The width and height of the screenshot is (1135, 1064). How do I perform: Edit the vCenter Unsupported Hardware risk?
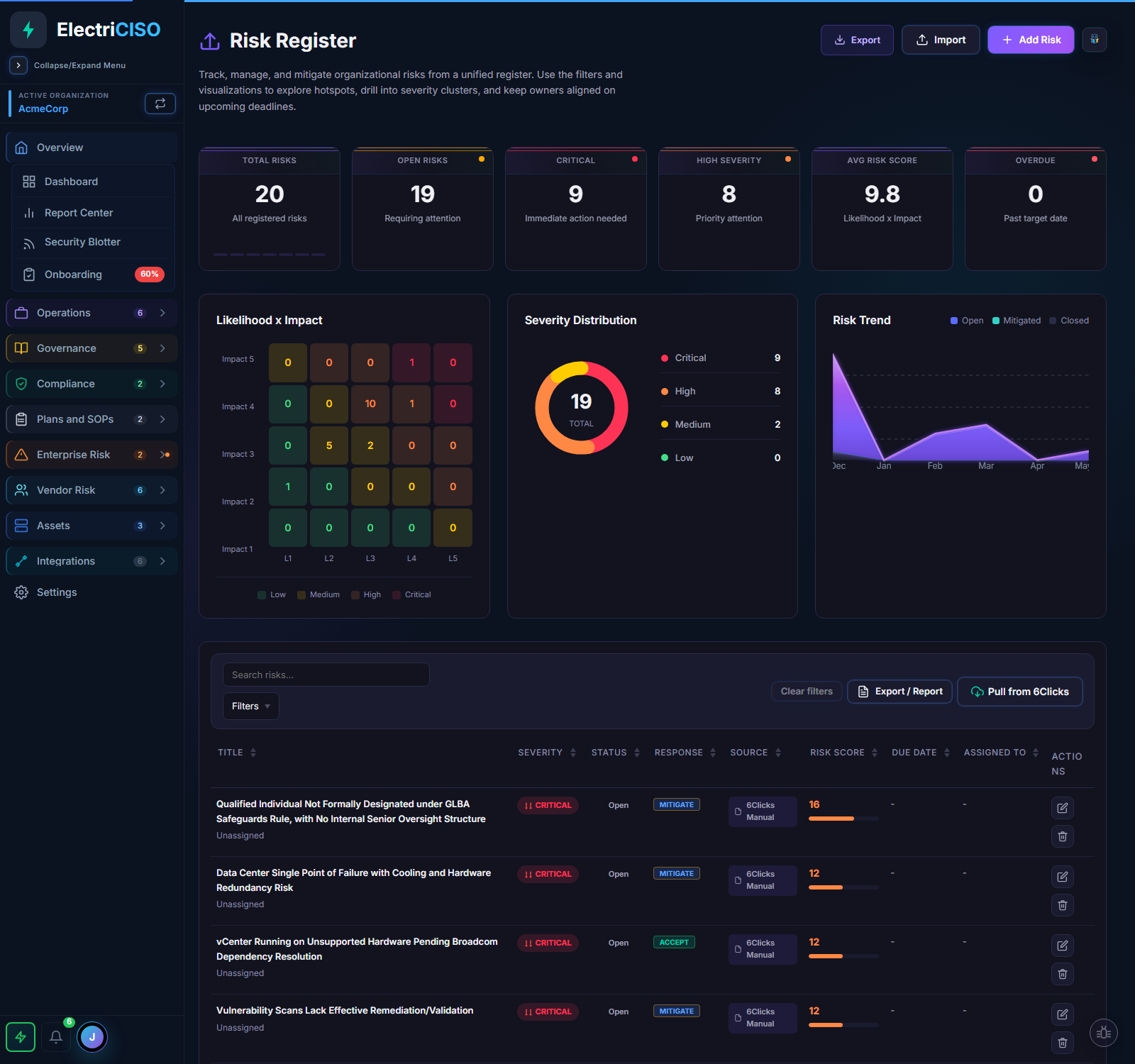[x=1063, y=946]
